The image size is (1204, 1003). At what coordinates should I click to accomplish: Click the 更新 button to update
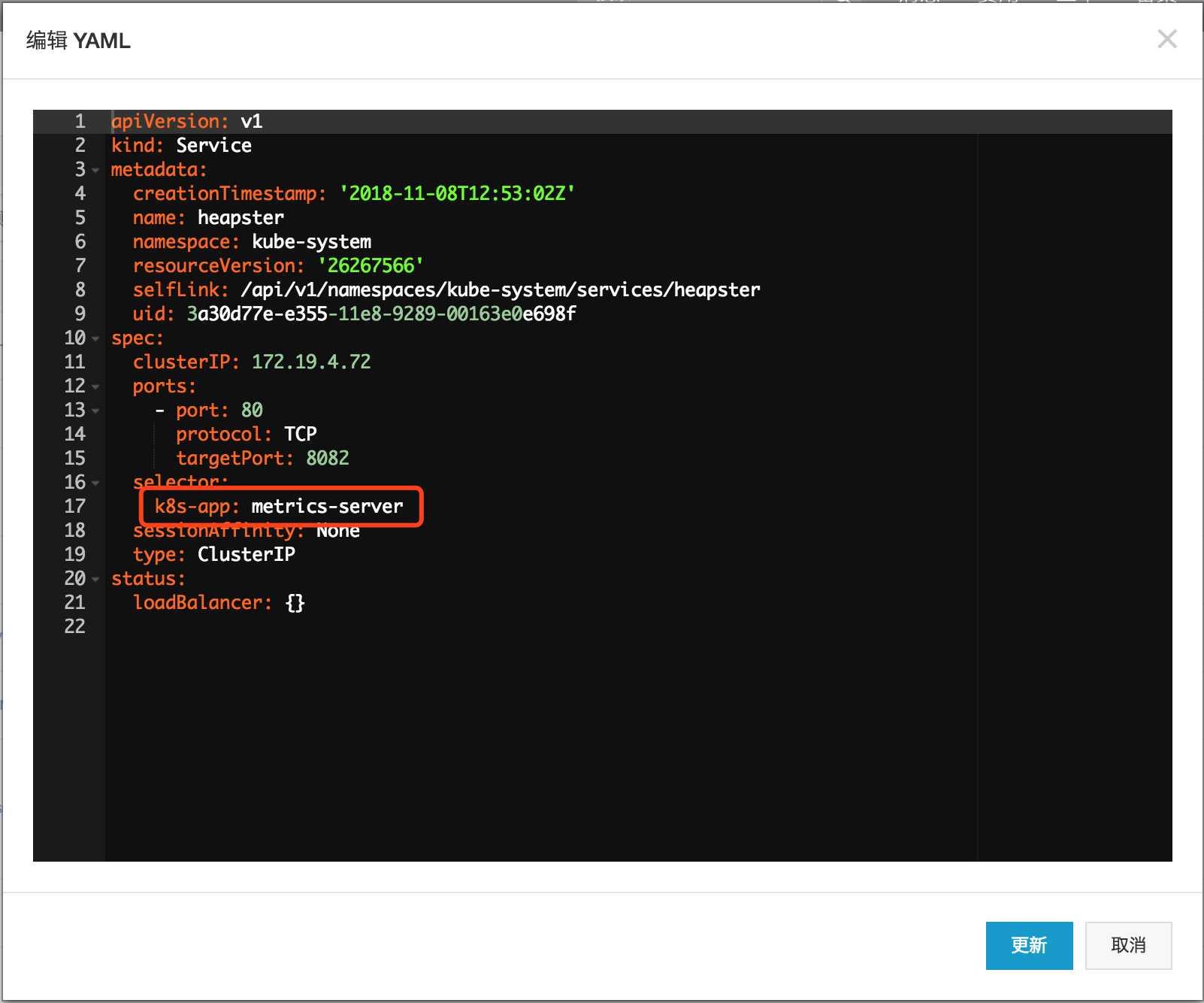[1029, 945]
